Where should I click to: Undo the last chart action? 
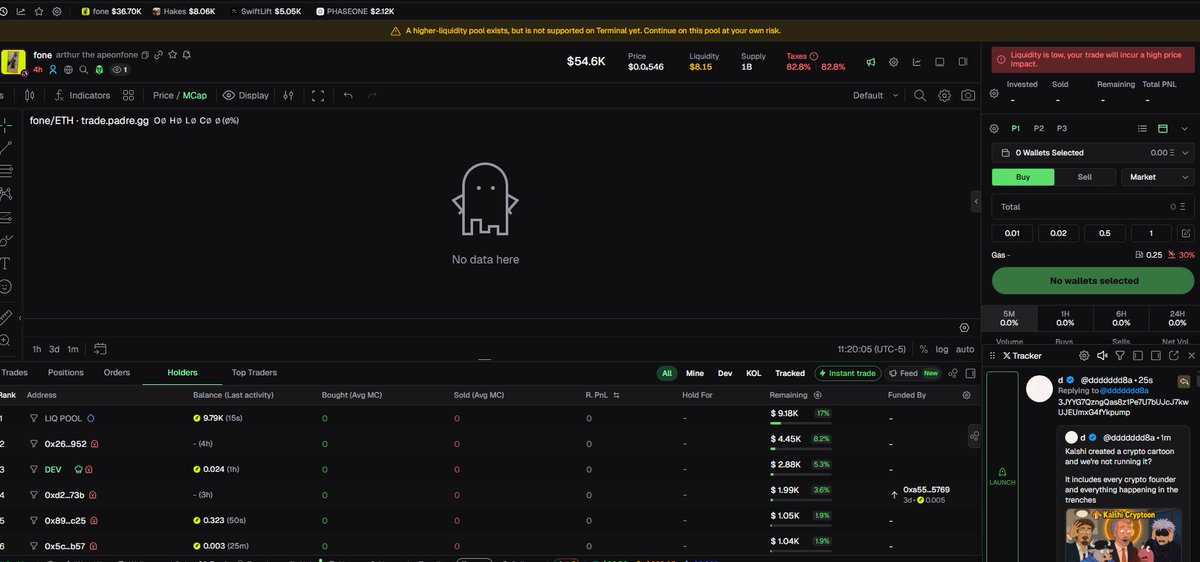[x=348, y=95]
